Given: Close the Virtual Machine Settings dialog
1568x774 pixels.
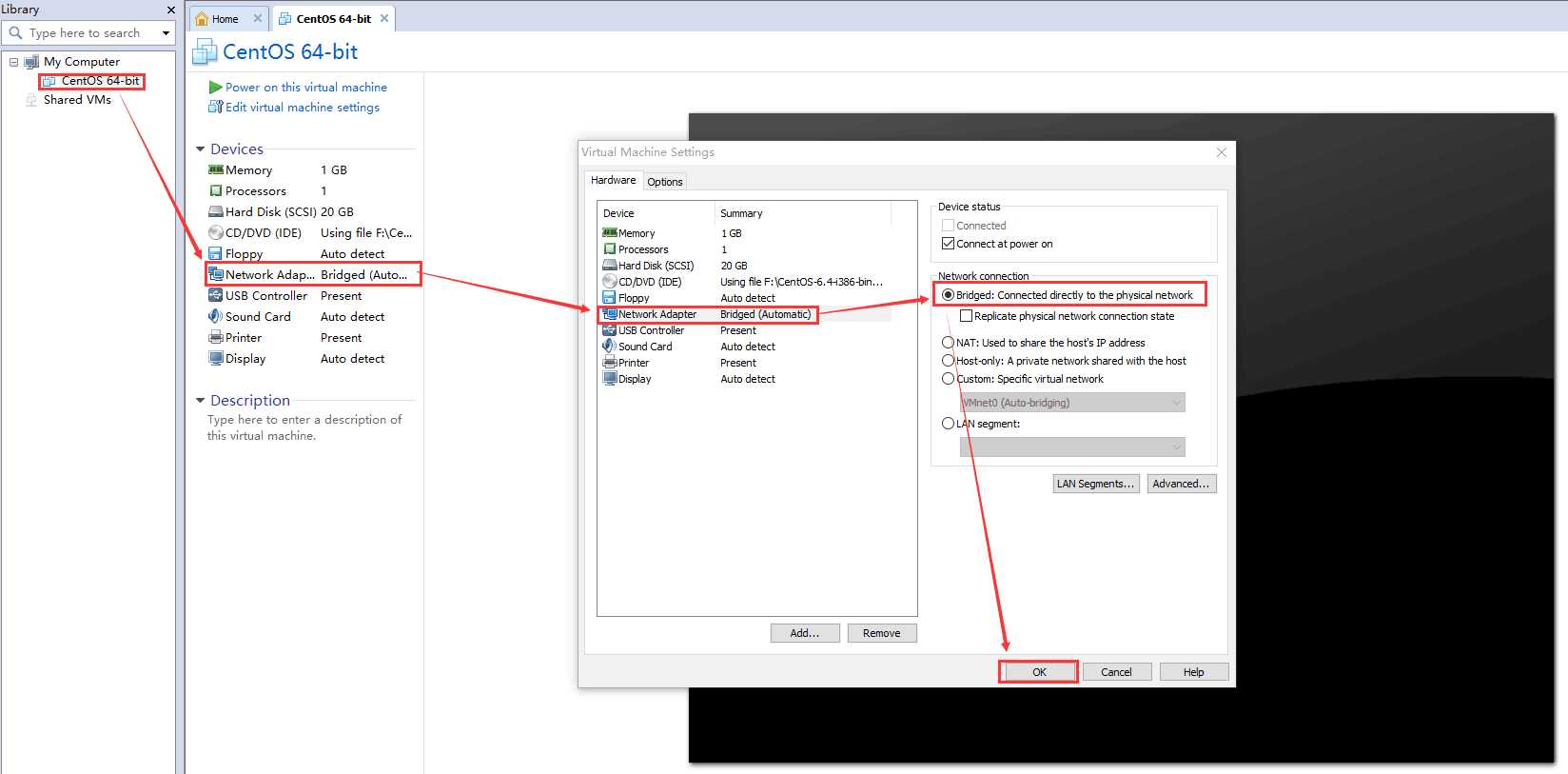Looking at the screenshot, I should (1222, 152).
